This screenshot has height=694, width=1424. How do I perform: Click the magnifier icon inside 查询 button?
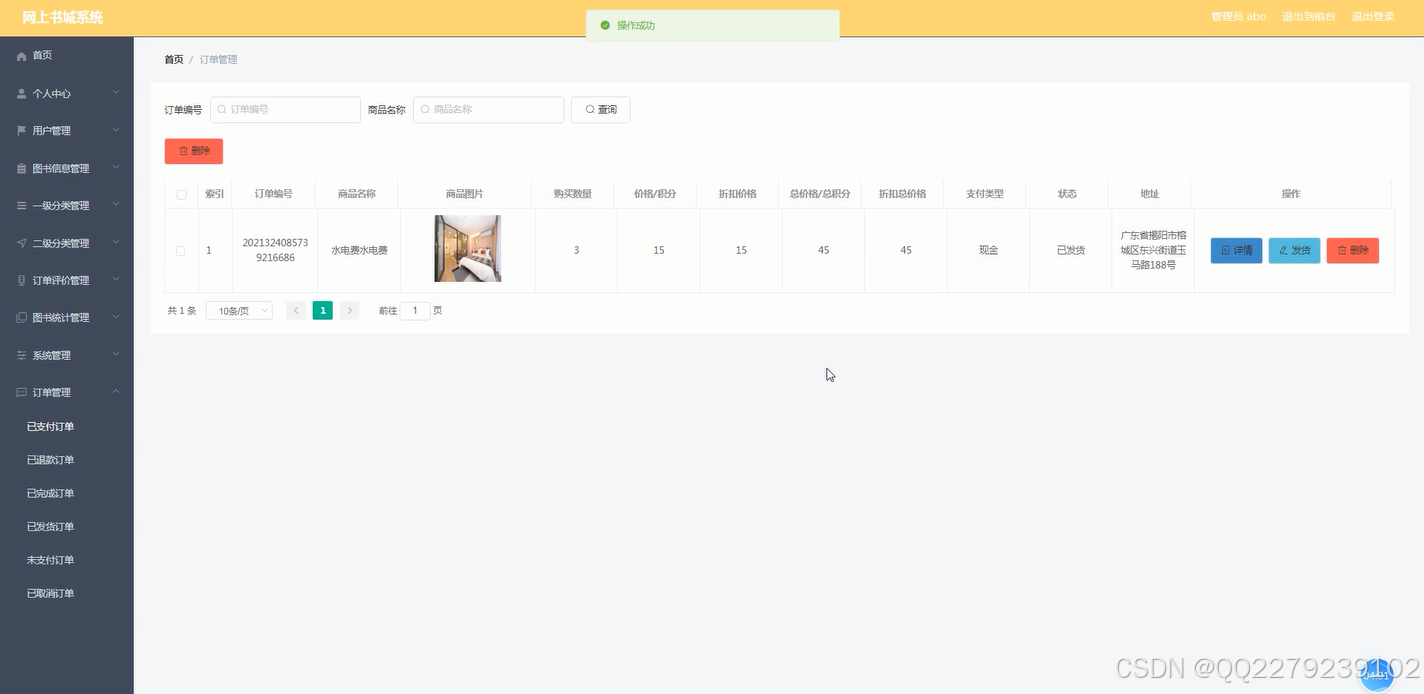click(x=590, y=110)
